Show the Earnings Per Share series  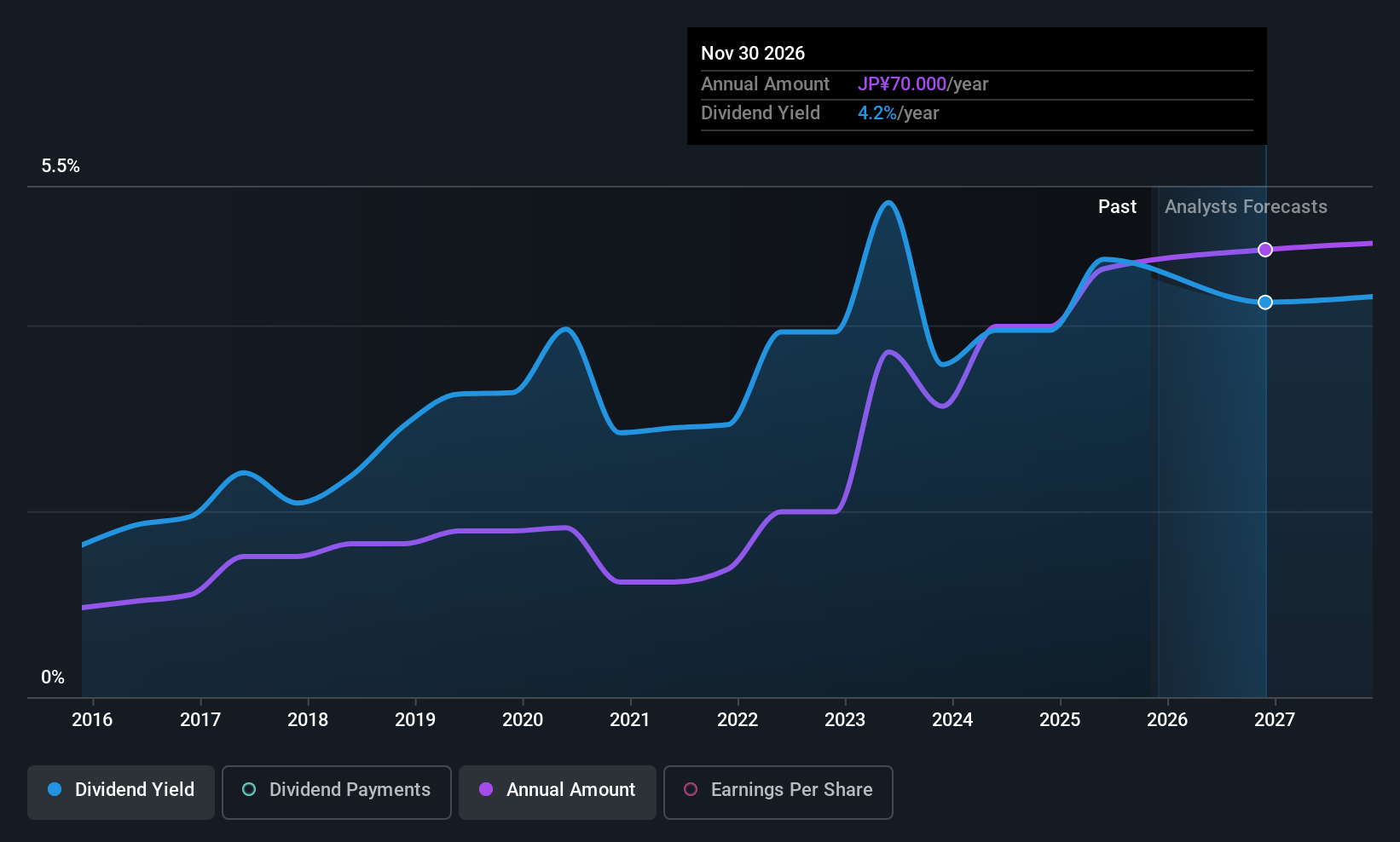778,790
